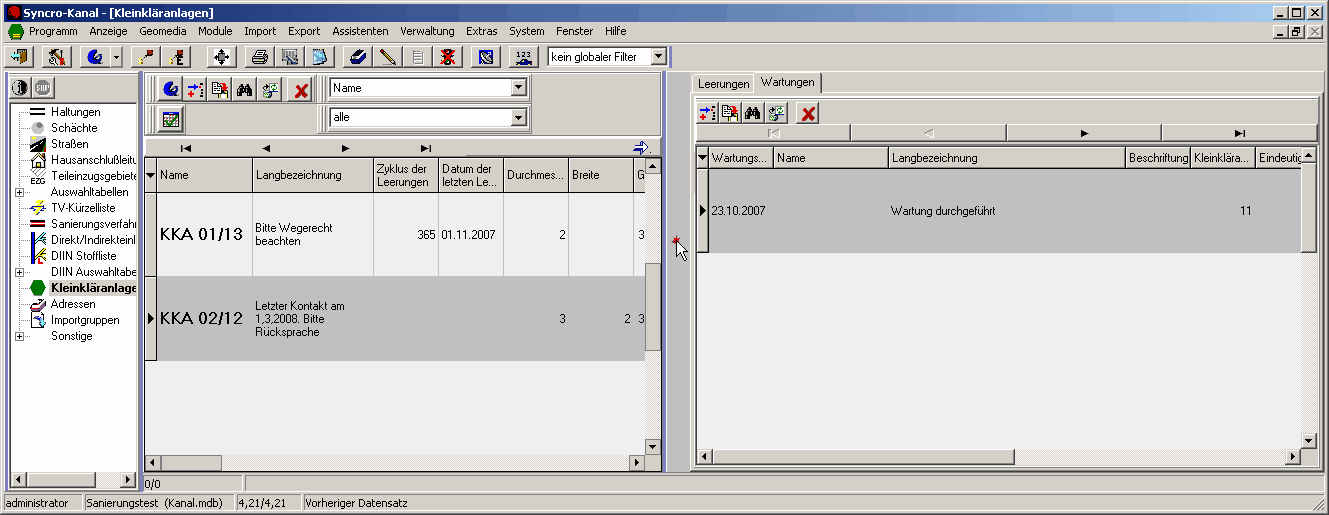
Task: Switch to the Leerungen tab
Action: [723, 84]
